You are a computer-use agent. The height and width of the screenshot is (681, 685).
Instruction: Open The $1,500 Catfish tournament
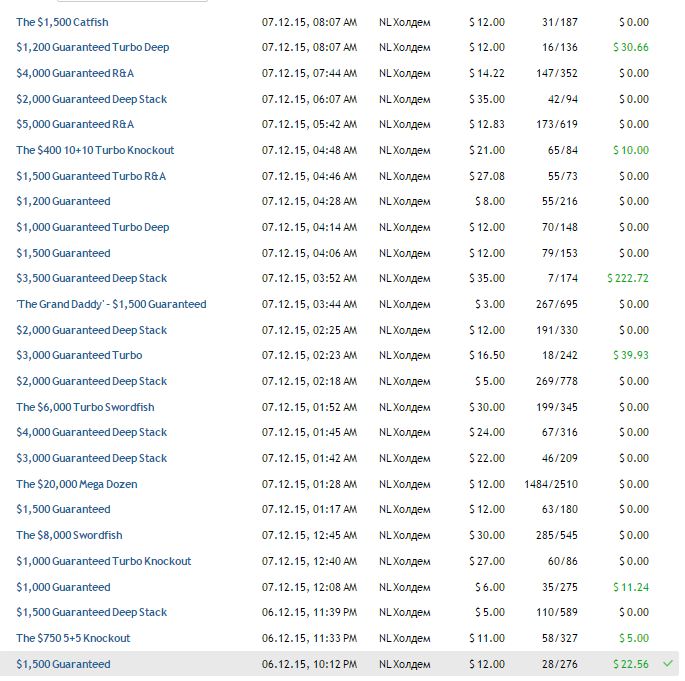(62, 22)
